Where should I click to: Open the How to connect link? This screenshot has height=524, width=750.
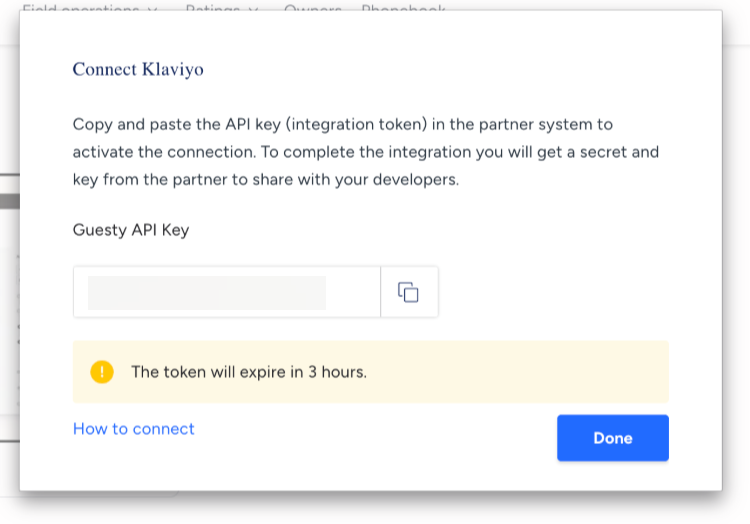(x=134, y=429)
